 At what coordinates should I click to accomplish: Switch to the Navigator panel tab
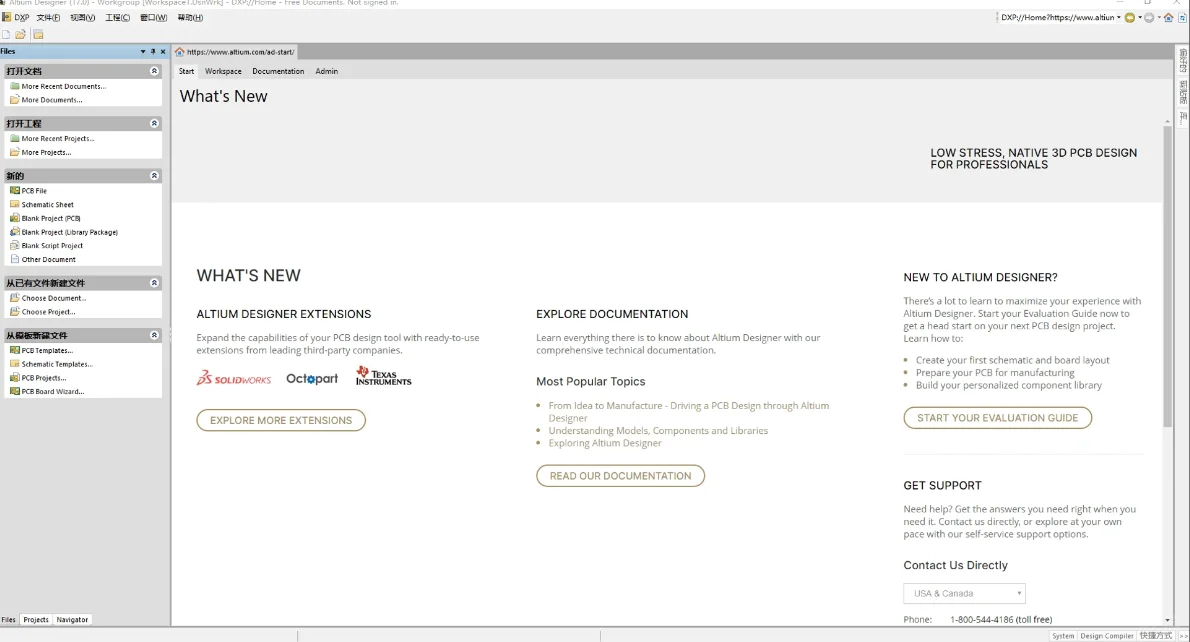tap(72, 619)
